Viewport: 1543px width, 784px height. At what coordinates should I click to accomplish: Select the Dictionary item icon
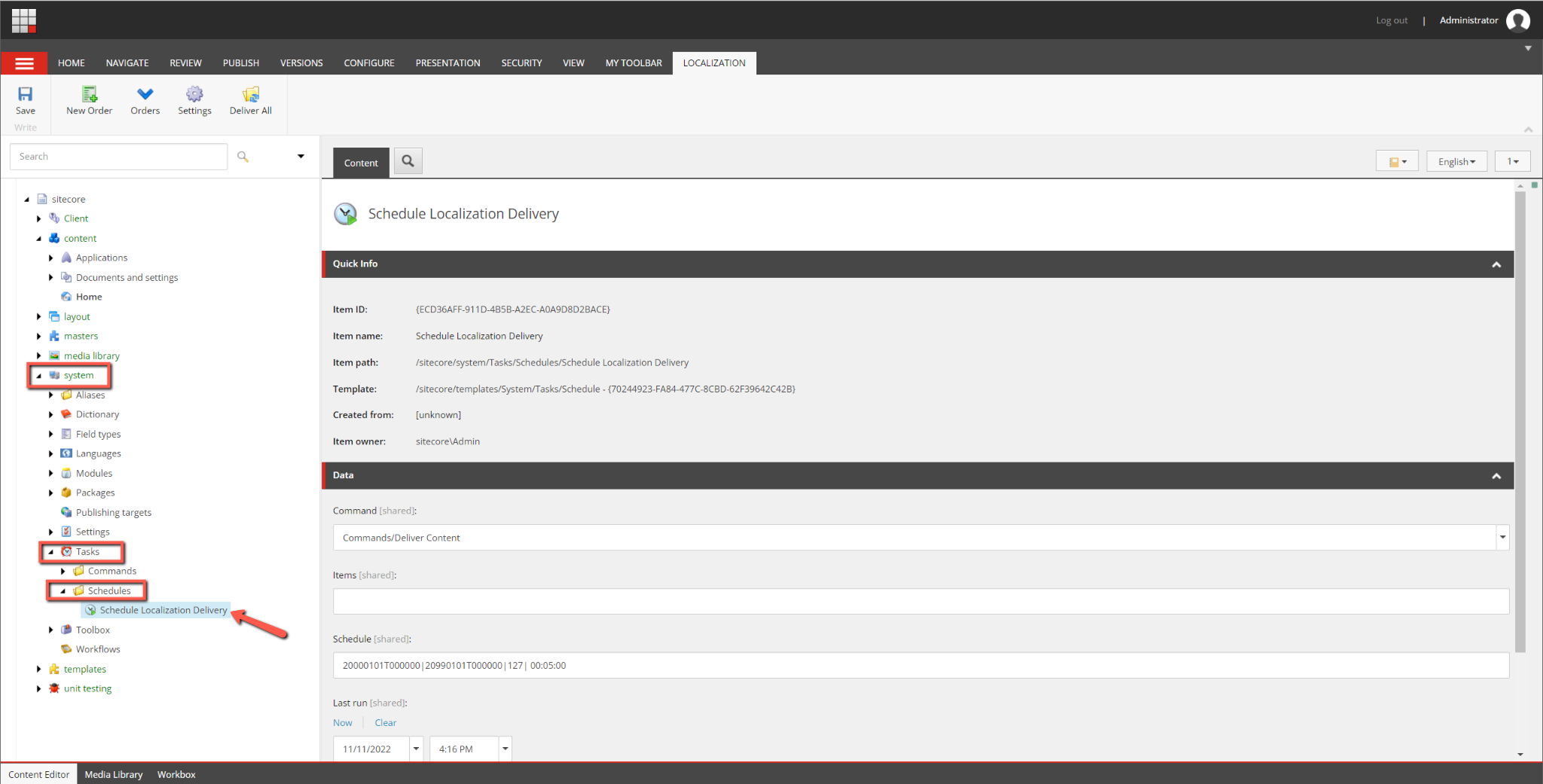66,414
